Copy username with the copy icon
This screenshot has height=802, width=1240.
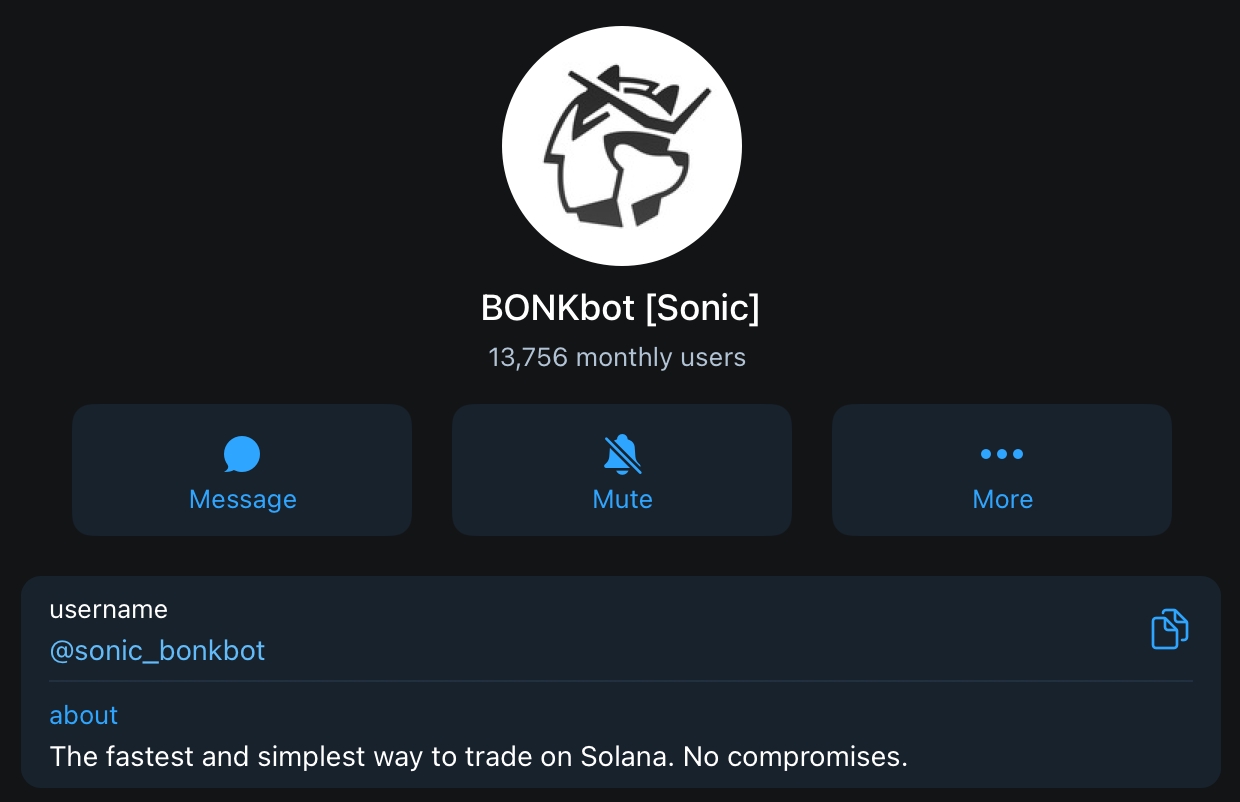click(1169, 629)
